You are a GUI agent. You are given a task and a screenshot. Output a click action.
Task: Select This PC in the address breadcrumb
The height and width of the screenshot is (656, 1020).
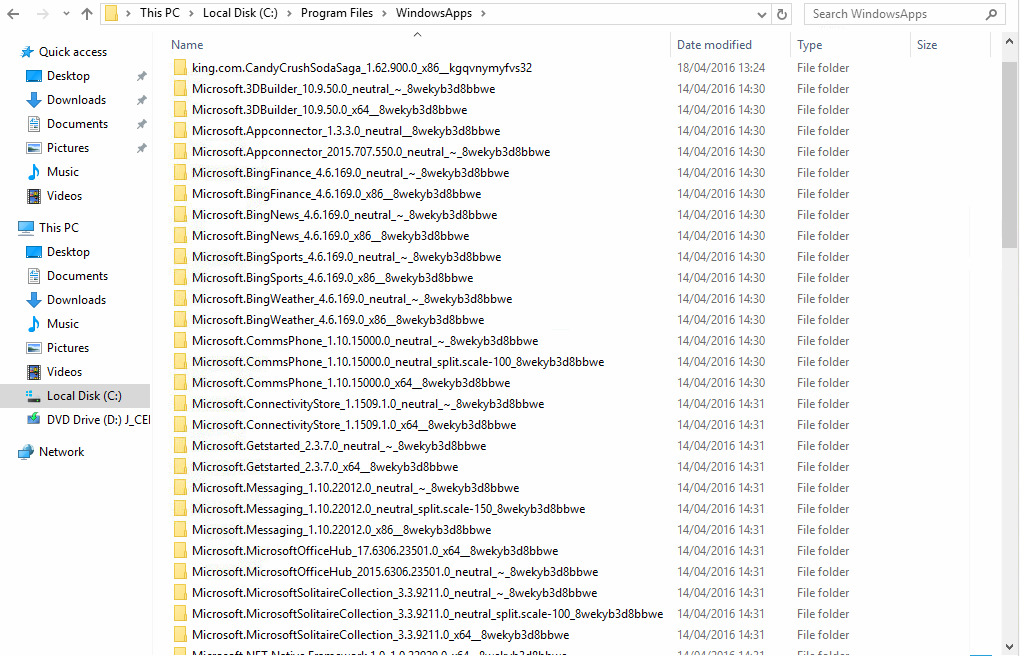[160, 13]
